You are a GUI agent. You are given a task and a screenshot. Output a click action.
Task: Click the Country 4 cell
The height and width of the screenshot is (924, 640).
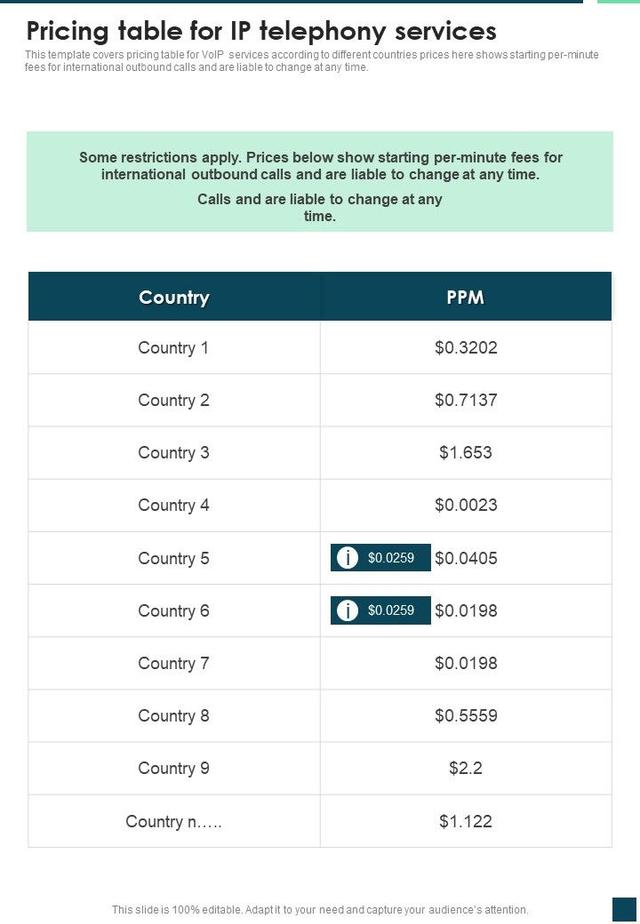coord(174,505)
